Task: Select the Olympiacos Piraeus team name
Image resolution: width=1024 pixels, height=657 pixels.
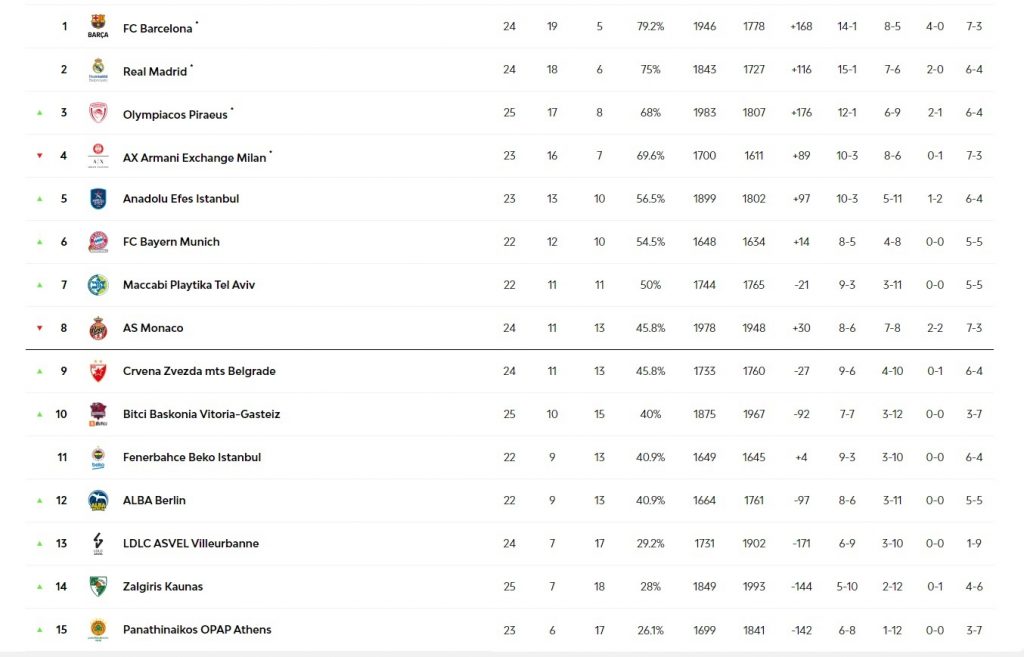Action: pos(175,114)
